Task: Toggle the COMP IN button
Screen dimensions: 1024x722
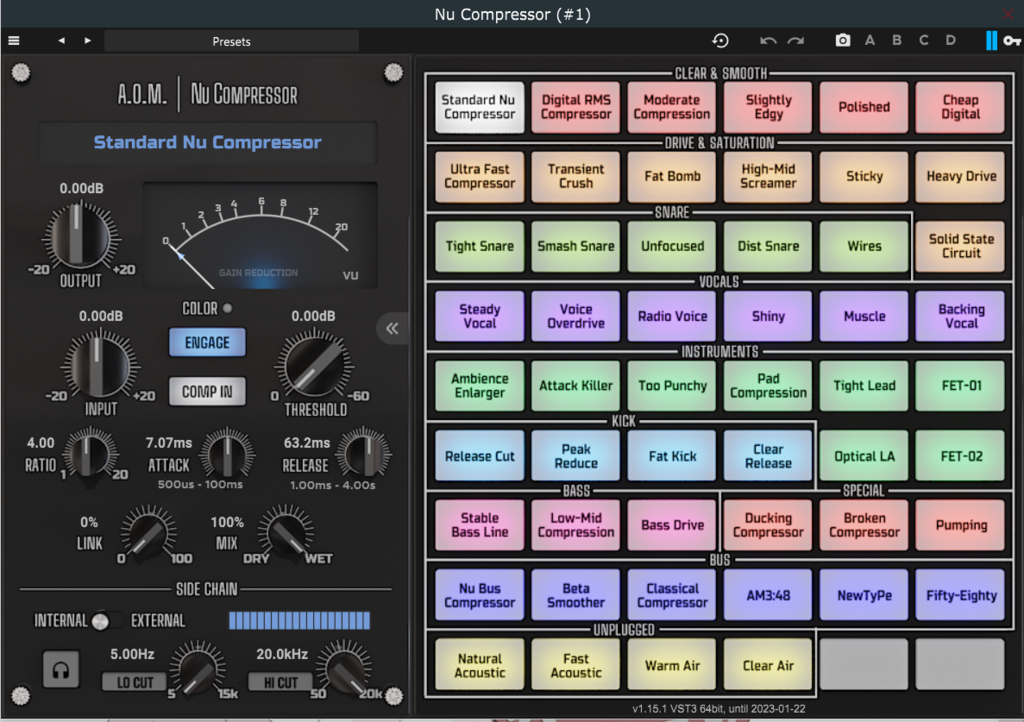Action: (x=207, y=392)
